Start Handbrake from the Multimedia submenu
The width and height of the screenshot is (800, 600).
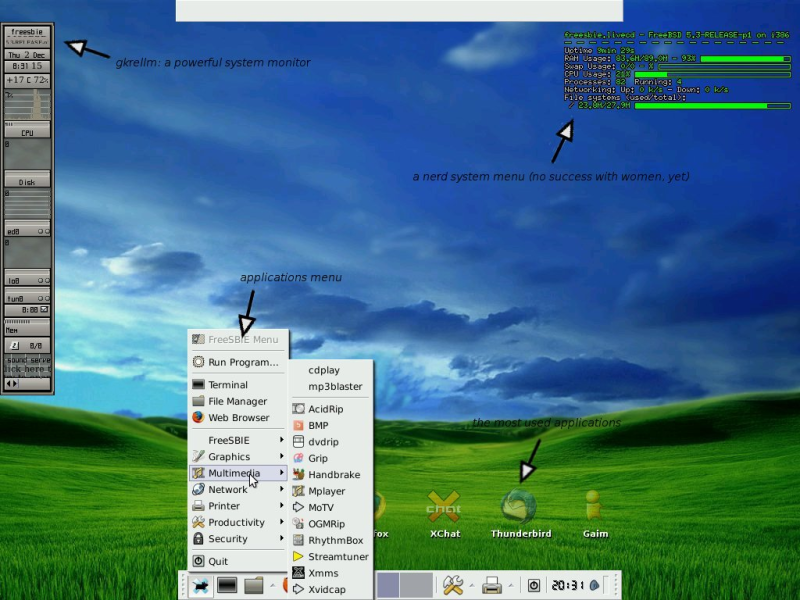pyautogui.click(x=332, y=474)
